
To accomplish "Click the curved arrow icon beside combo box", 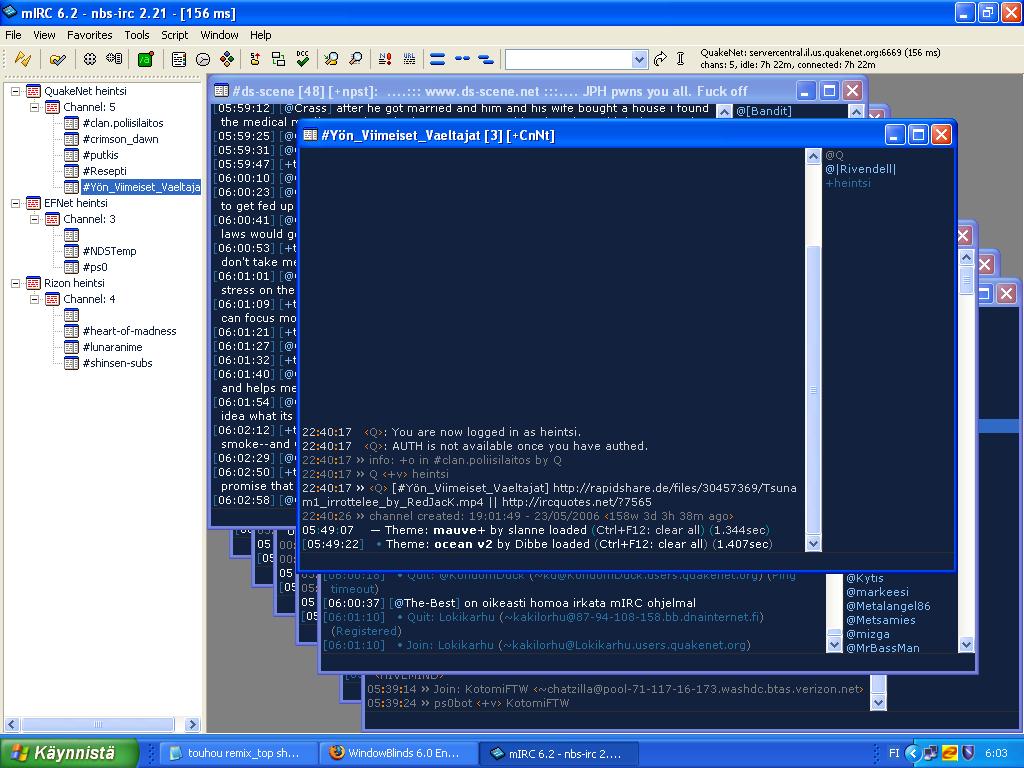I will point(660,59).
